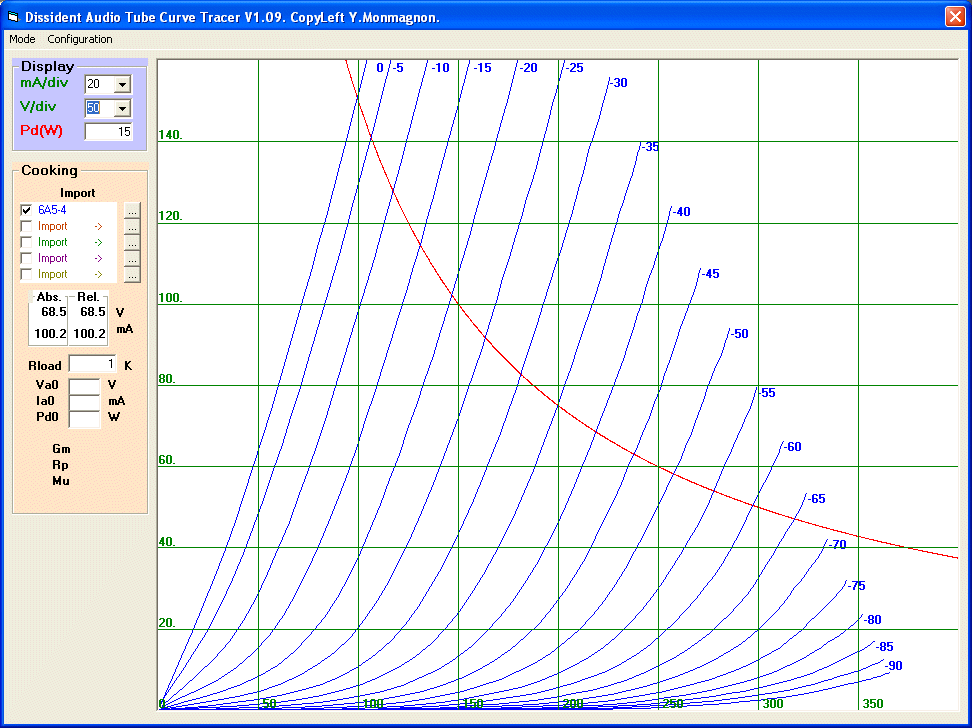Expand the mA/div dropdown
Viewport: 972px width, 728px height.
click(x=123, y=84)
